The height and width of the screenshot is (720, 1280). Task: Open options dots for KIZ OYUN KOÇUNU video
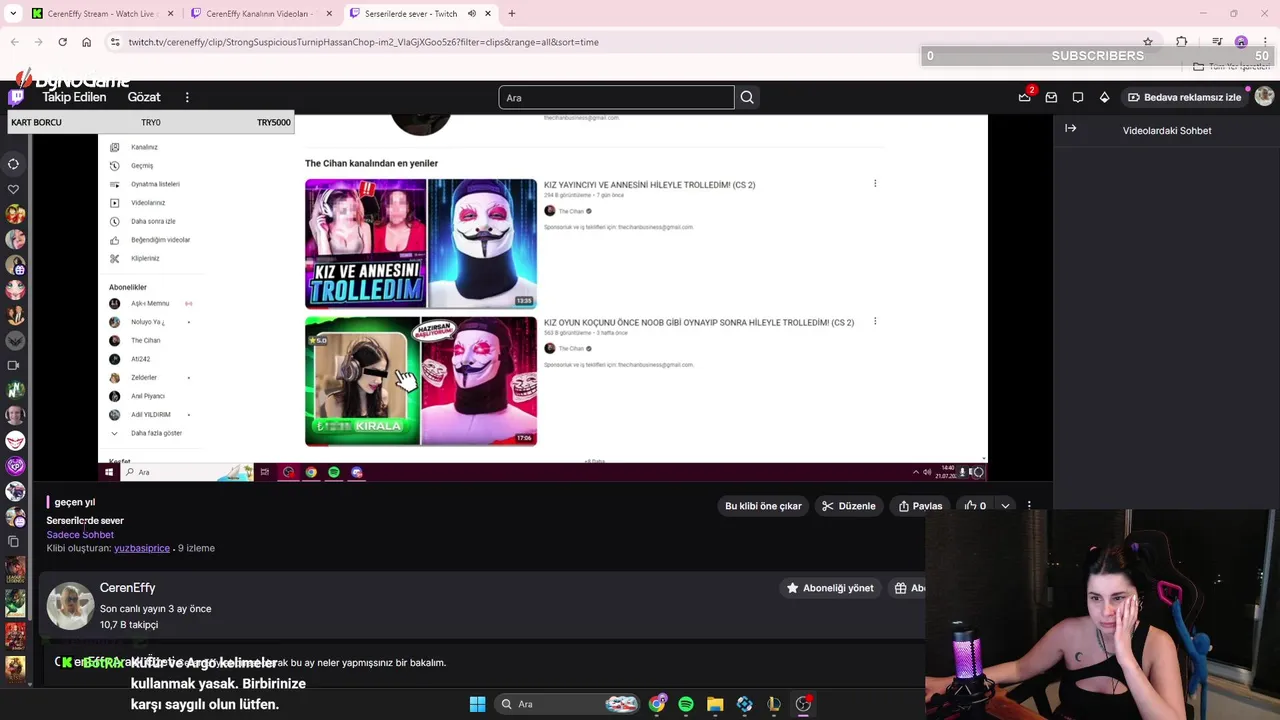tap(875, 322)
